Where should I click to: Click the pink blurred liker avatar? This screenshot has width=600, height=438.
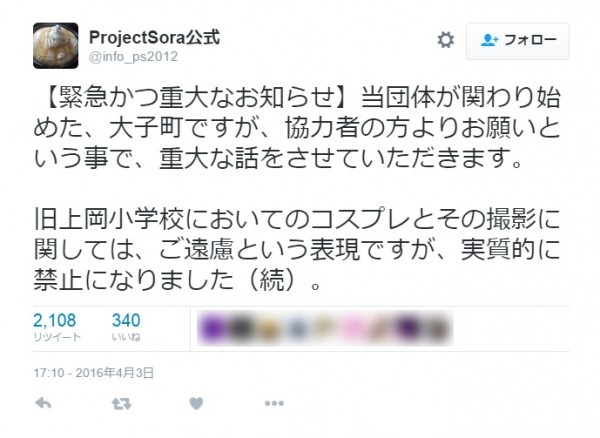click(x=353, y=329)
